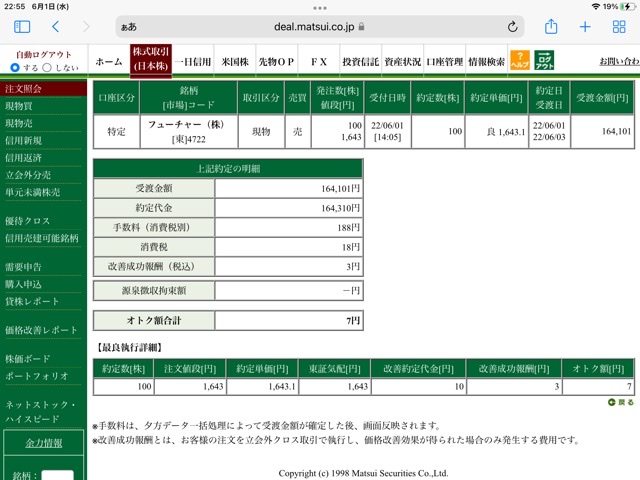Select the 自動ログアウト しない radio button
The width and height of the screenshot is (640, 480).
[47, 68]
